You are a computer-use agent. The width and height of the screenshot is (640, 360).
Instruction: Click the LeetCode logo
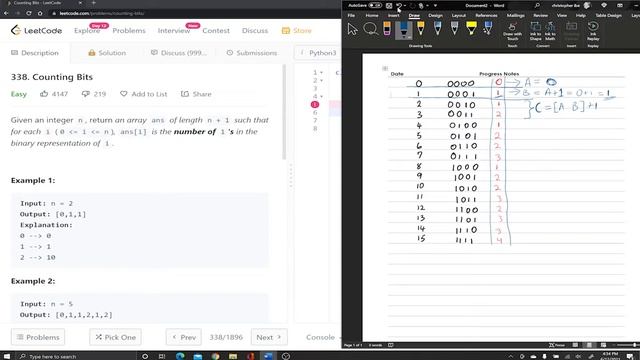[x=36, y=30]
